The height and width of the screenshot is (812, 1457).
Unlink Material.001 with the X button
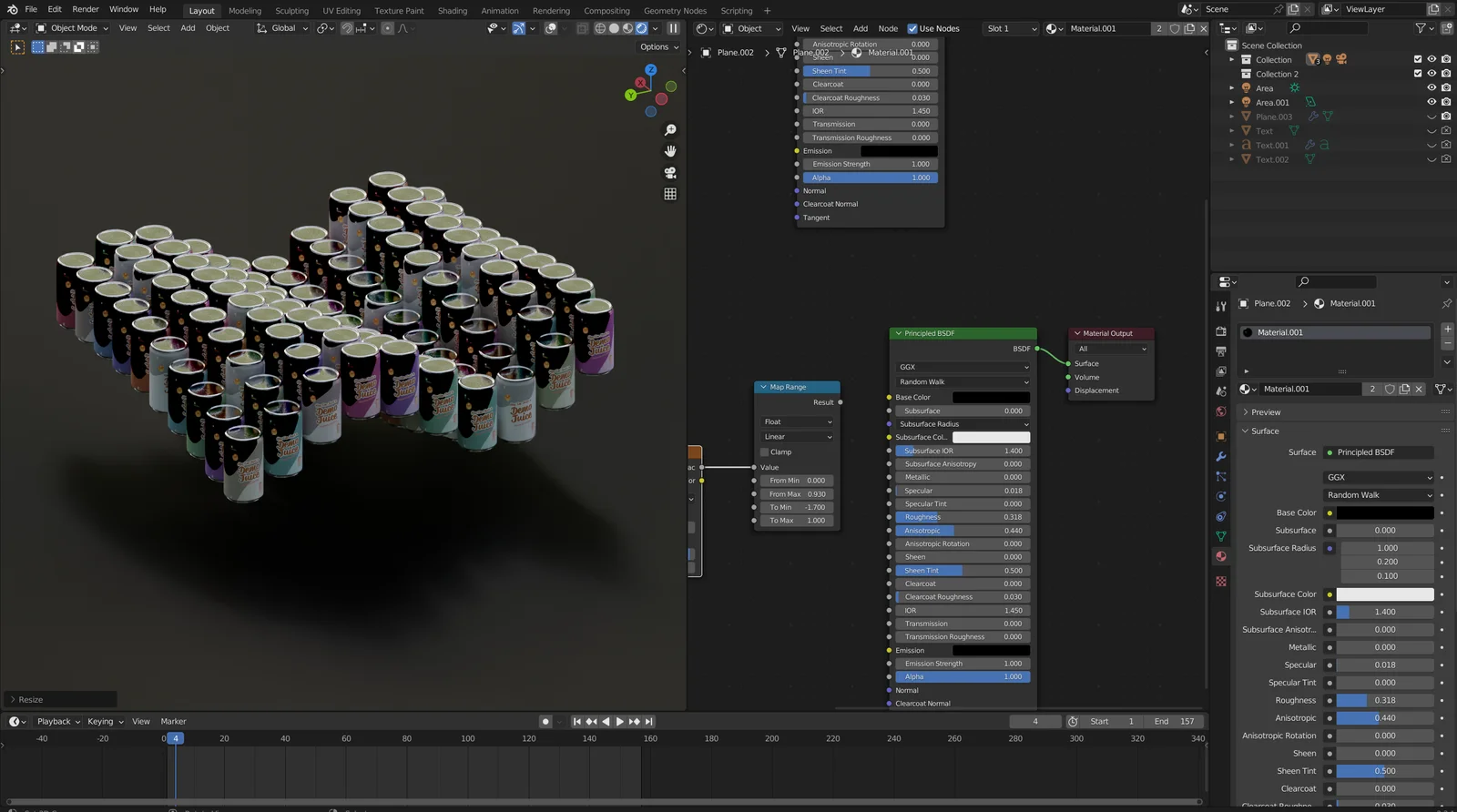click(1419, 389)
